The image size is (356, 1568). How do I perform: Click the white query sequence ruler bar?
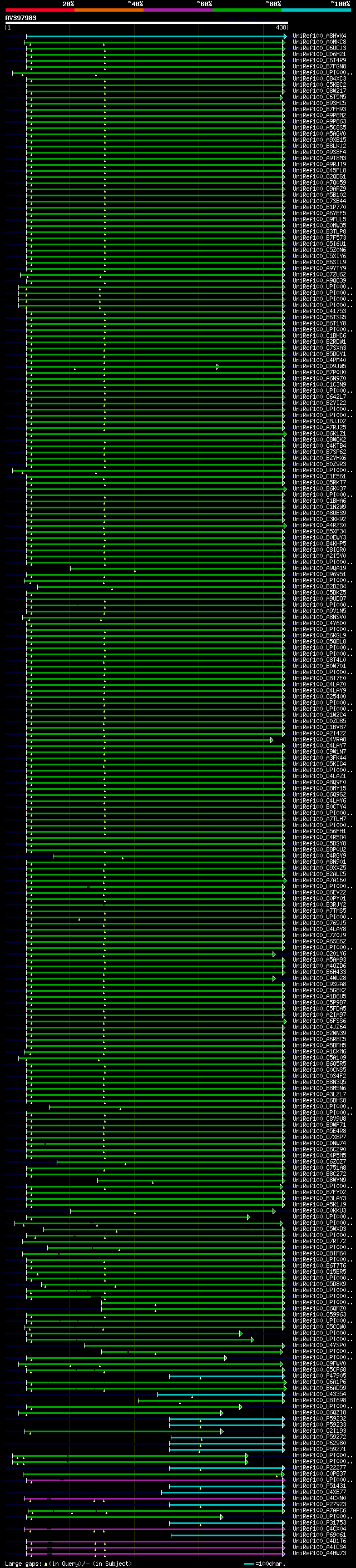147,22
